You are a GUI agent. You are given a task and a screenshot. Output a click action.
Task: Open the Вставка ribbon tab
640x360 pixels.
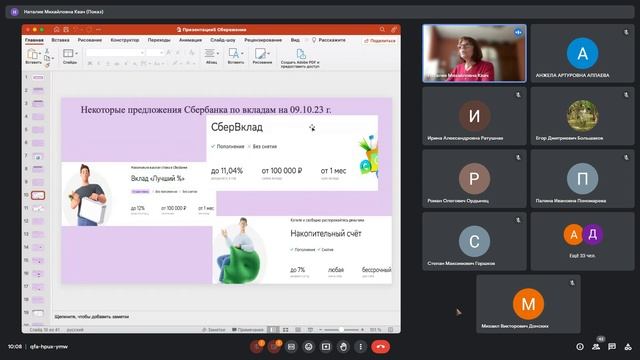60,40
